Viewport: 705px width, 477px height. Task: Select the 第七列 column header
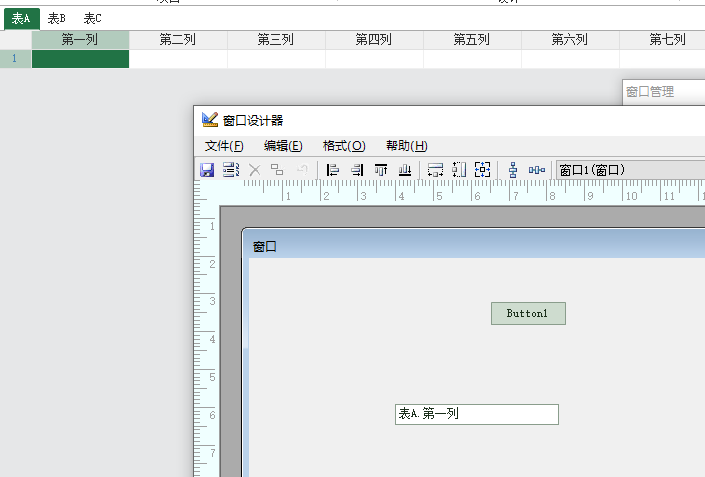coord(662,40)
